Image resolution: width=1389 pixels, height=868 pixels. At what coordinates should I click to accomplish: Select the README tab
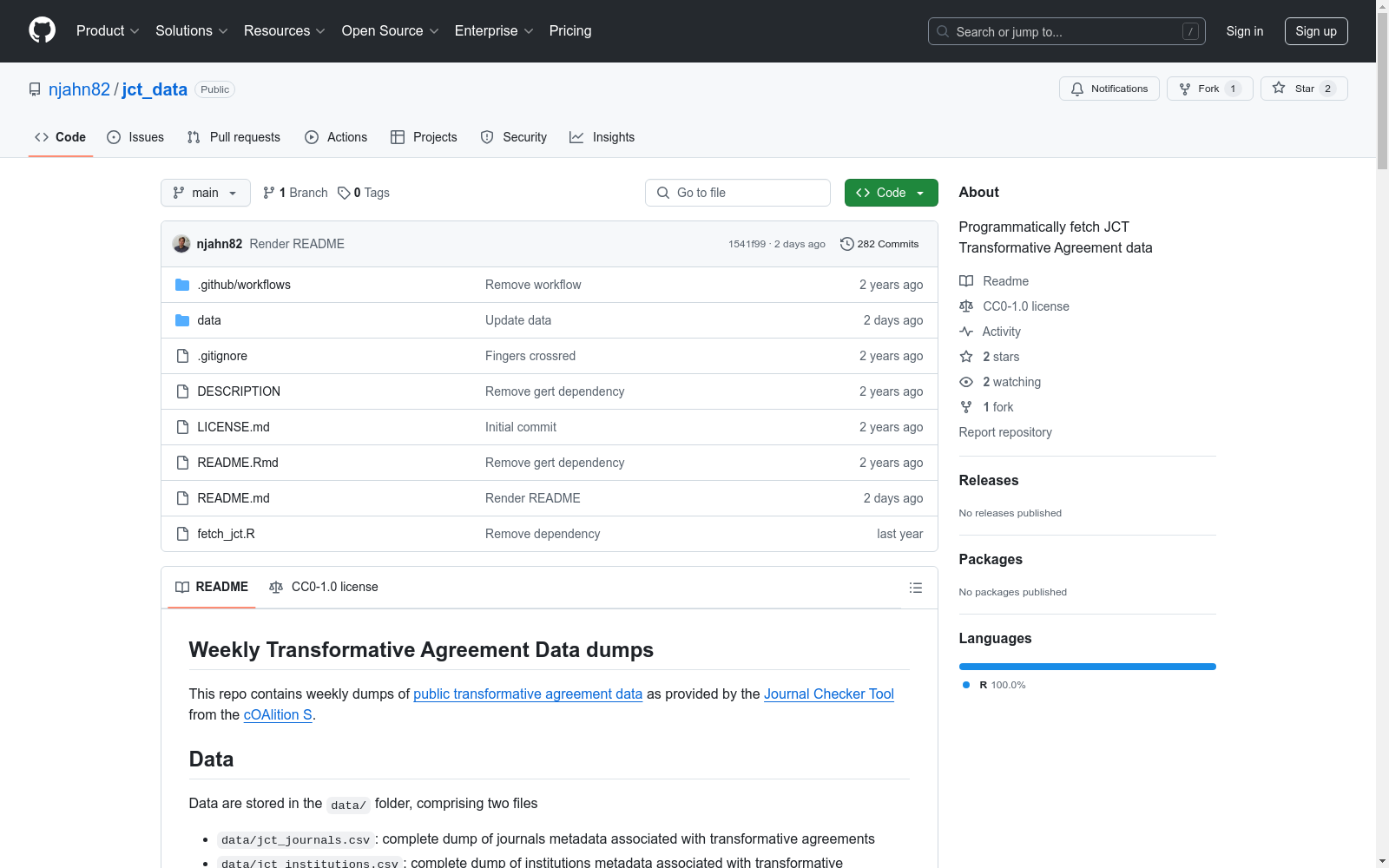tap(212, 587)
